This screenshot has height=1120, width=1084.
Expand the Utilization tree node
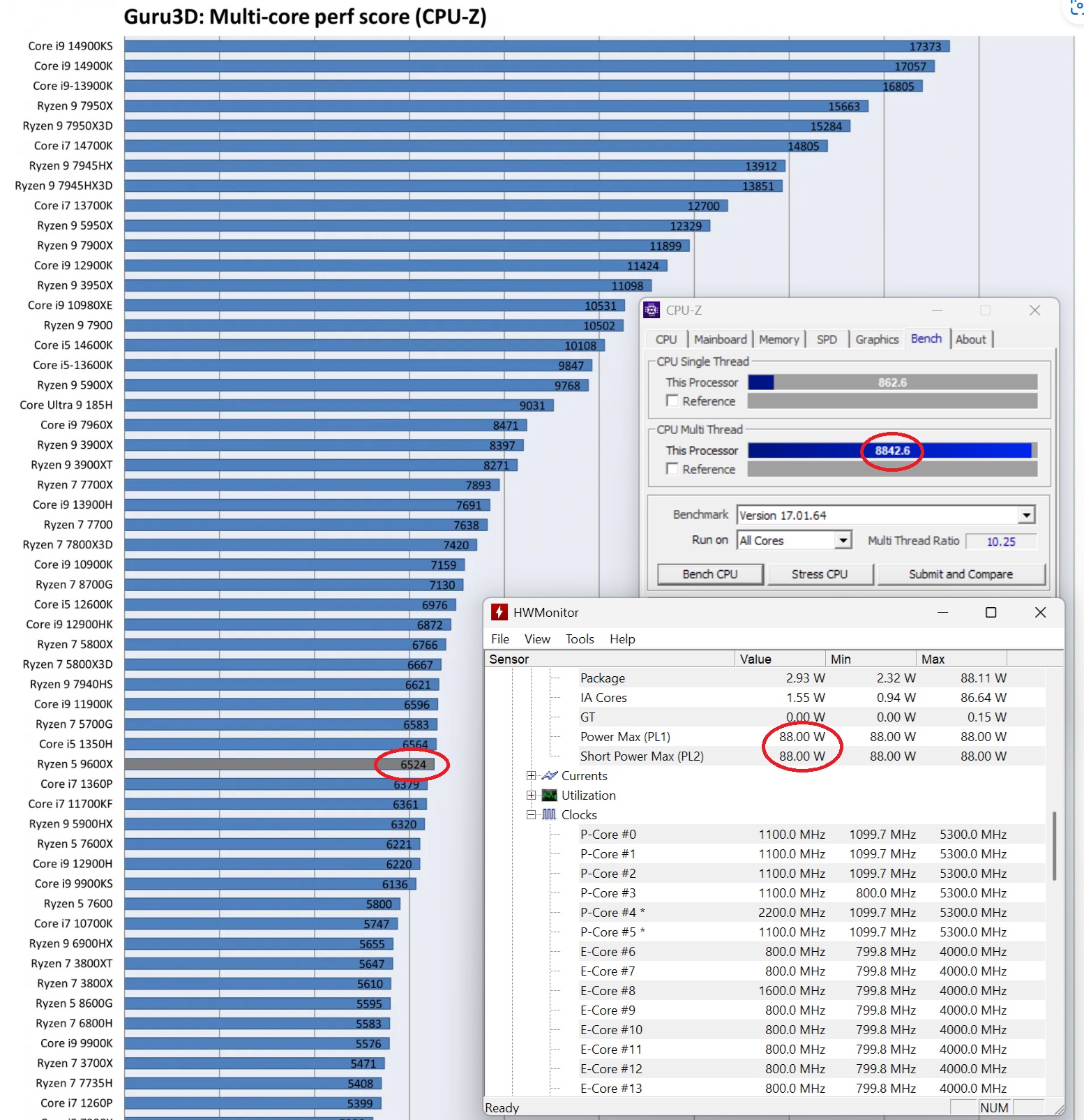coord(532,795)
